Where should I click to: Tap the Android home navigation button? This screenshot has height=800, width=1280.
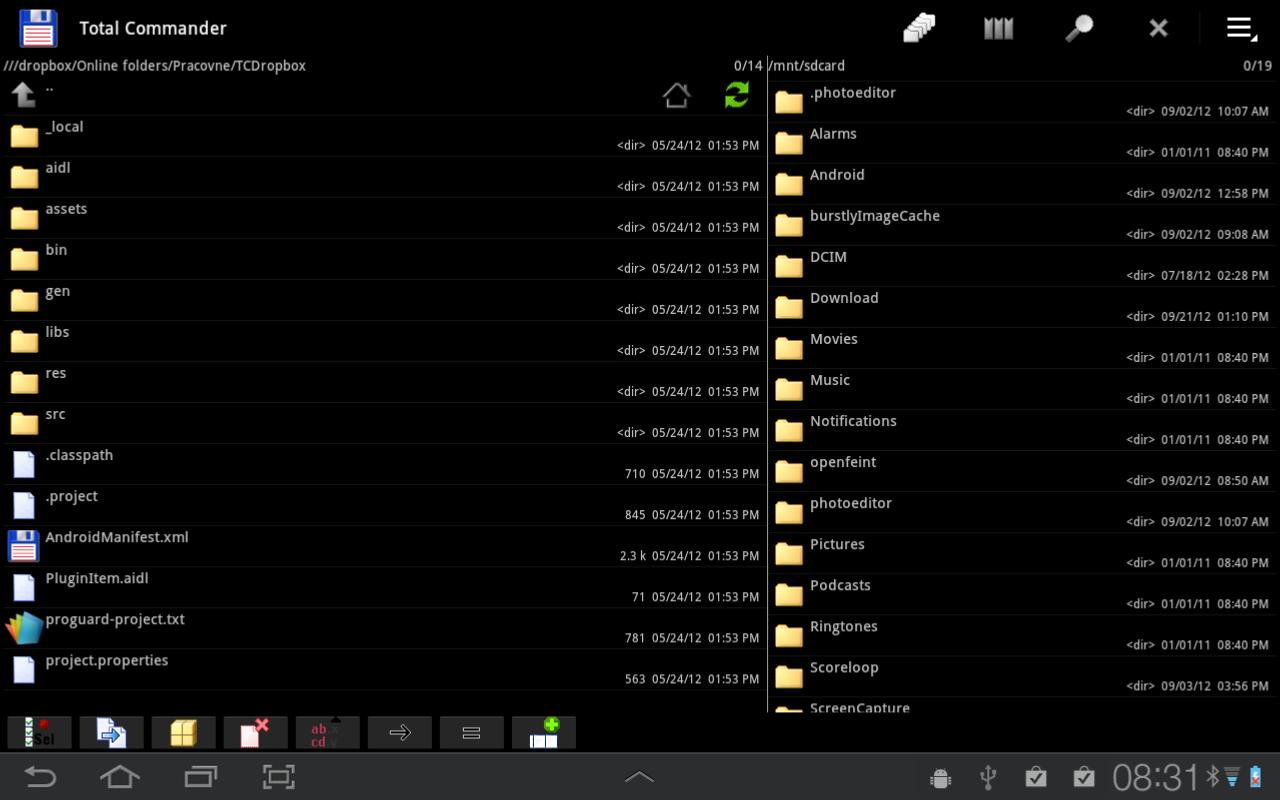[x=120, y=777]
